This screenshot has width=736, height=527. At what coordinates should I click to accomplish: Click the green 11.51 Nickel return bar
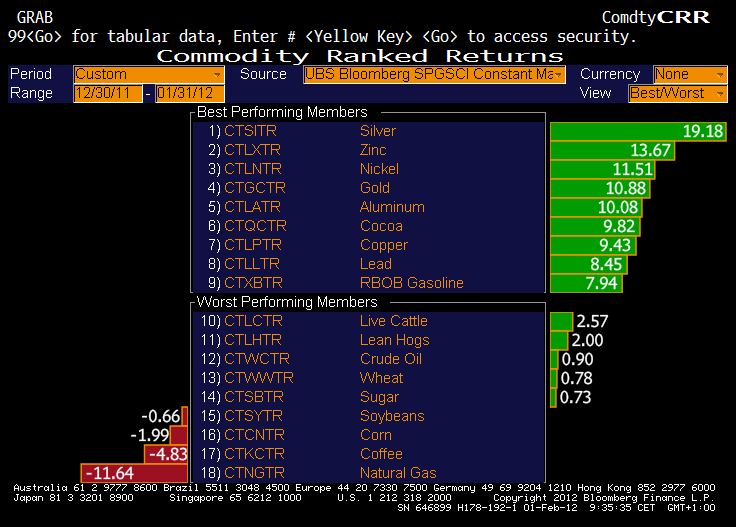602,169
